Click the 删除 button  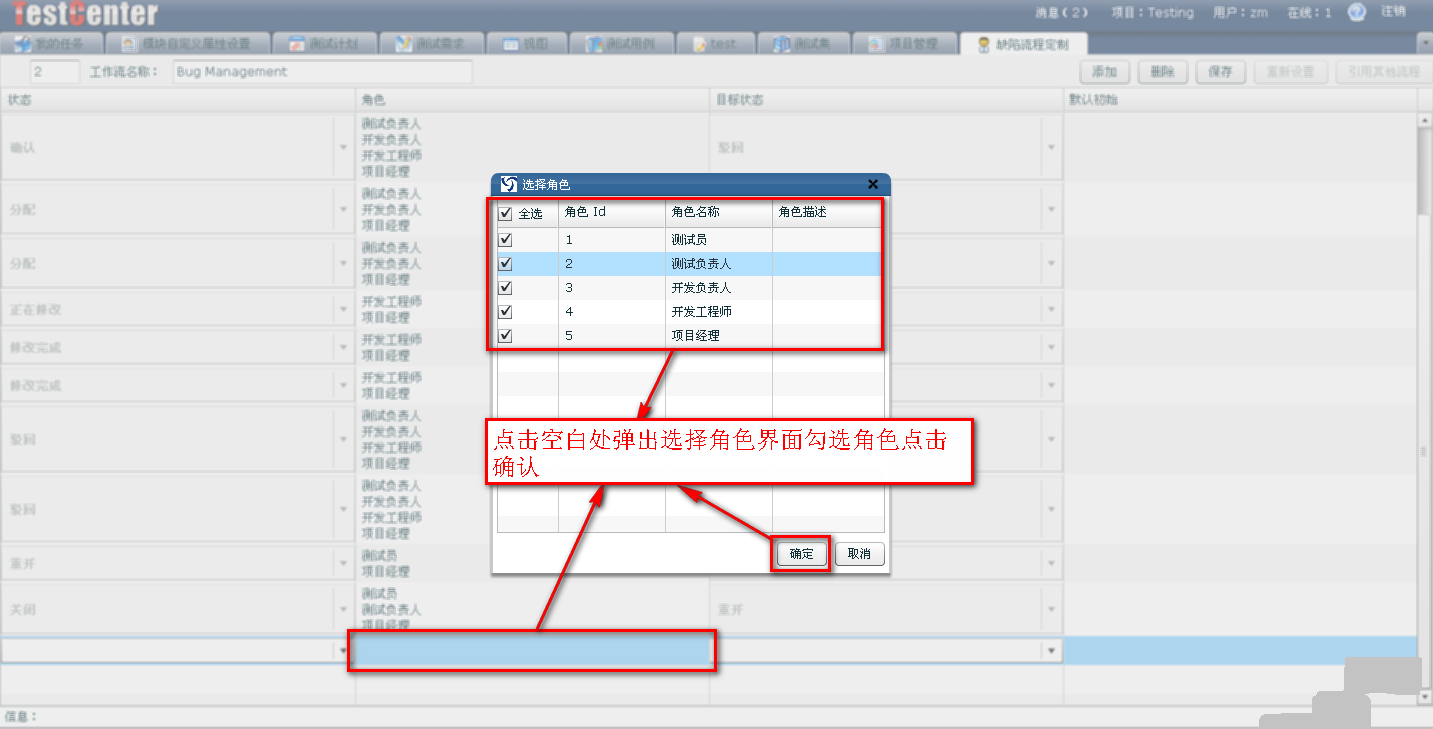(1162, 72)
